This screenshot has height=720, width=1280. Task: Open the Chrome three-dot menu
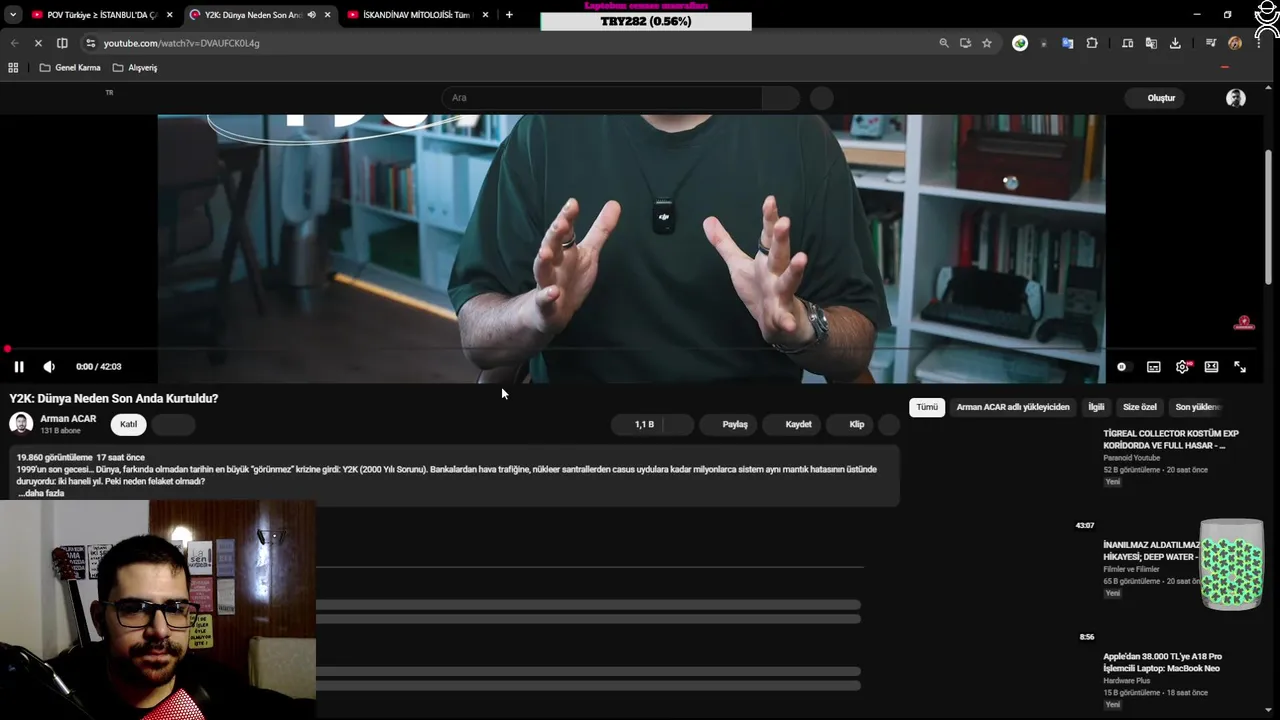1258,43
